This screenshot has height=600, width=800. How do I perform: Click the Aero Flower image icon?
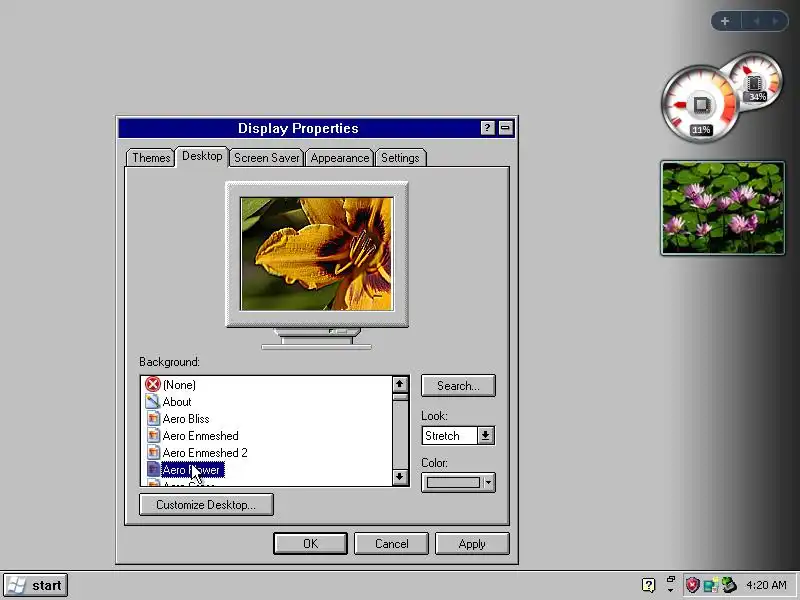[153, 469]
